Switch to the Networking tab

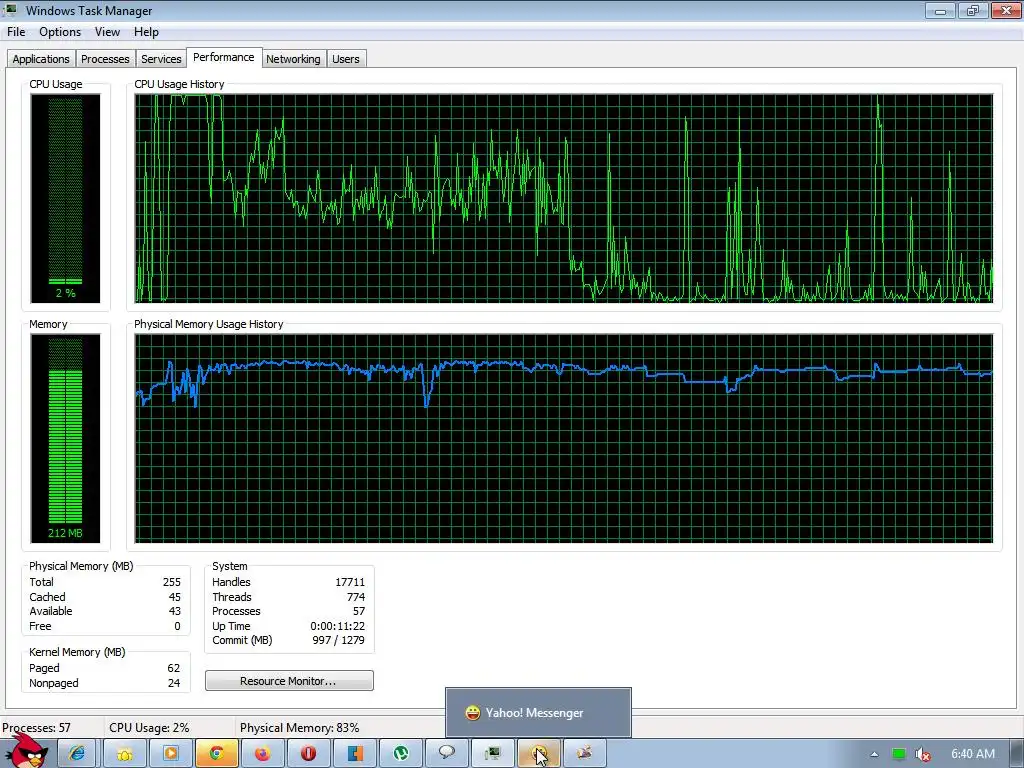(293, 59)
